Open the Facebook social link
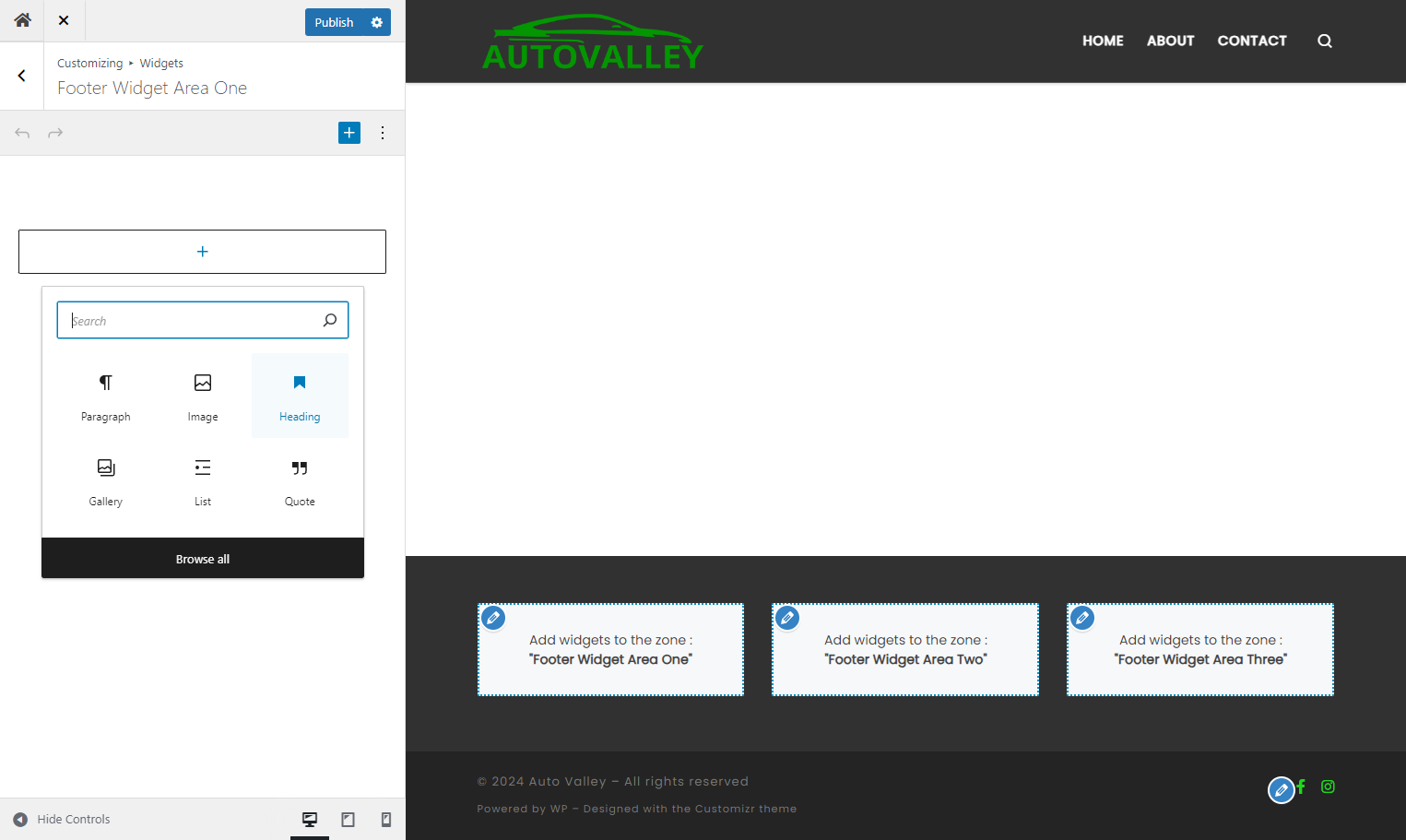 click(x=1302, y=787)
